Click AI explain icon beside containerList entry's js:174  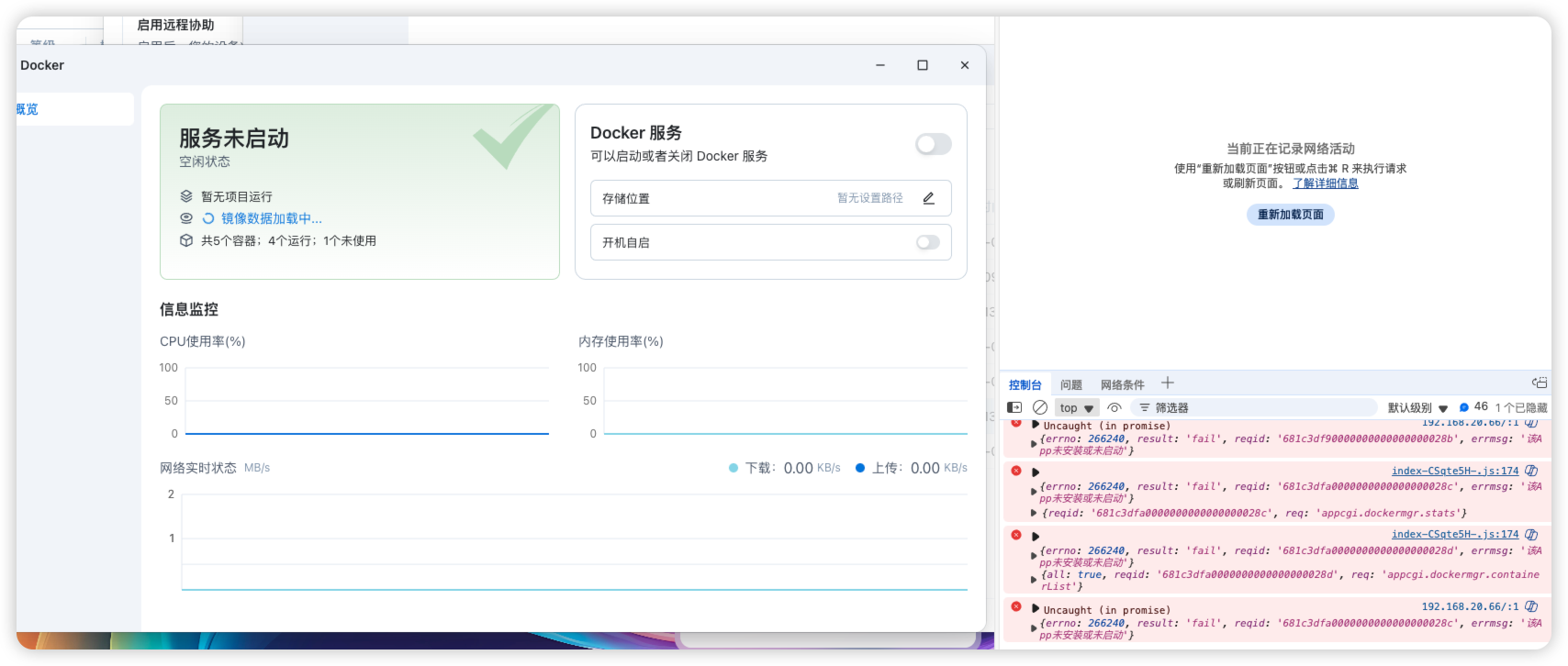click(1531, 534)
